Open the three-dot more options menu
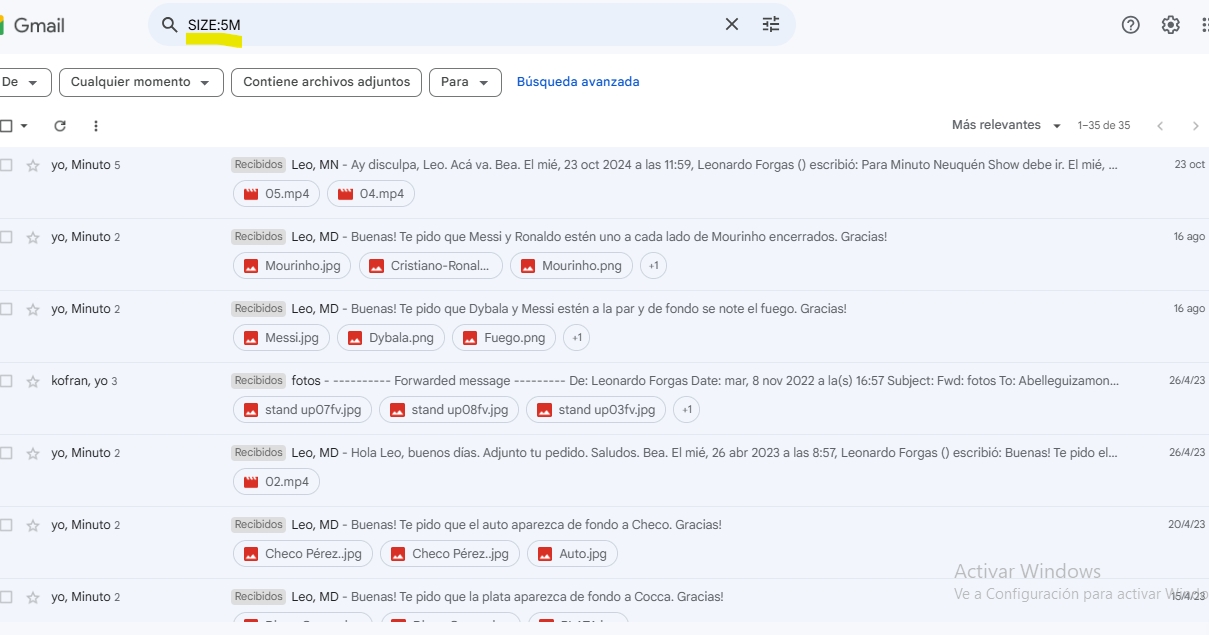1209x635 pixels. [x=96, y=126]
